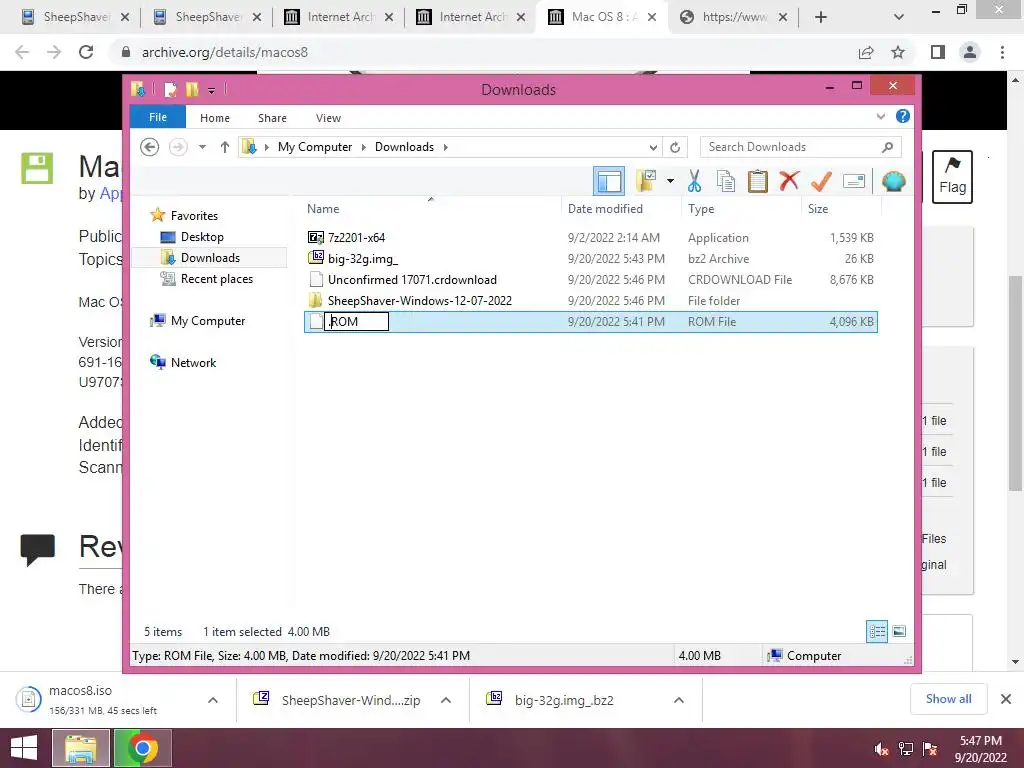Screen dimensions: 1024x768
Task: Click the orange checkmark toolbar icon
Action: [821, 181]
